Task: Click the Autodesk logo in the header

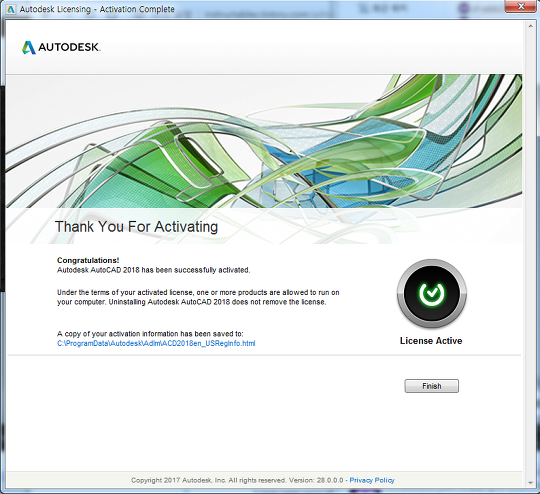Action: pyautogui.click(x=61, y=47)
